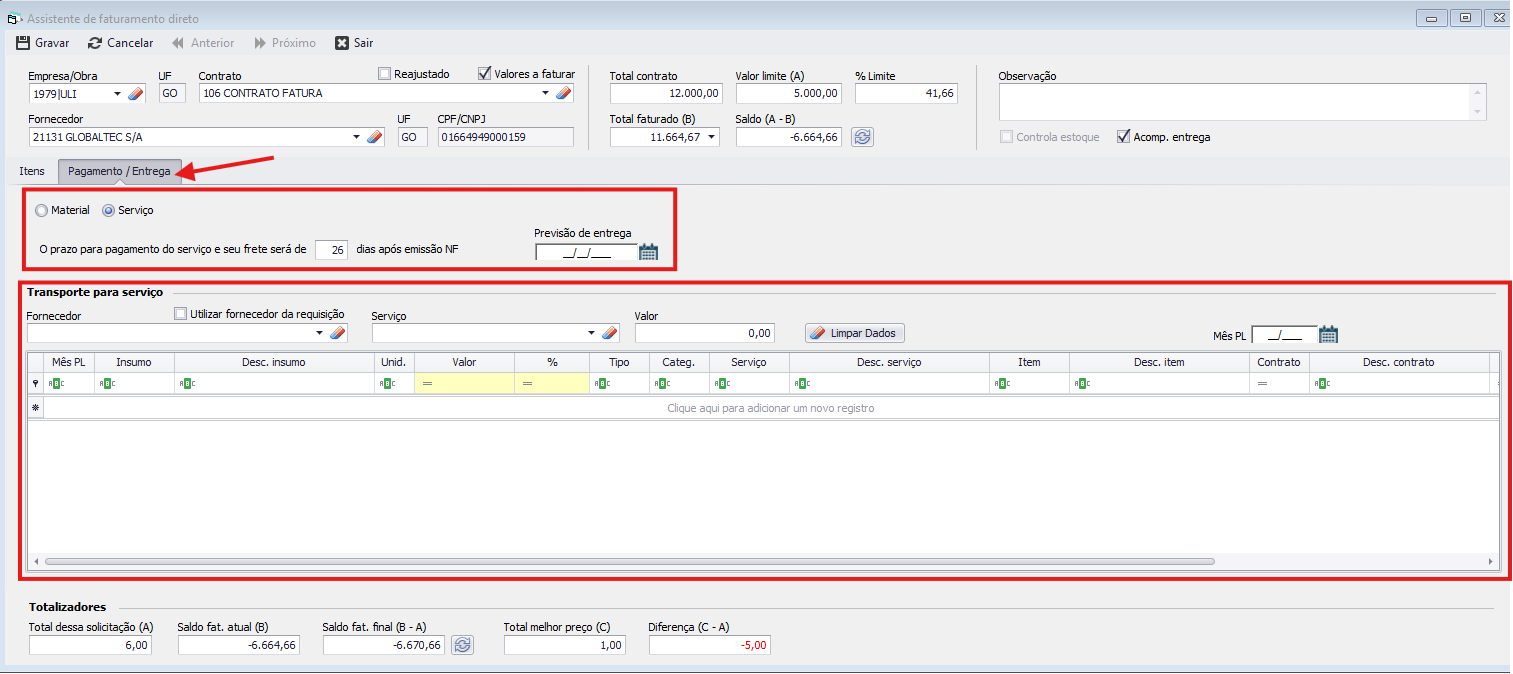Click the Observação text field
The image size is (1513, 674).
click(1233, 102)
